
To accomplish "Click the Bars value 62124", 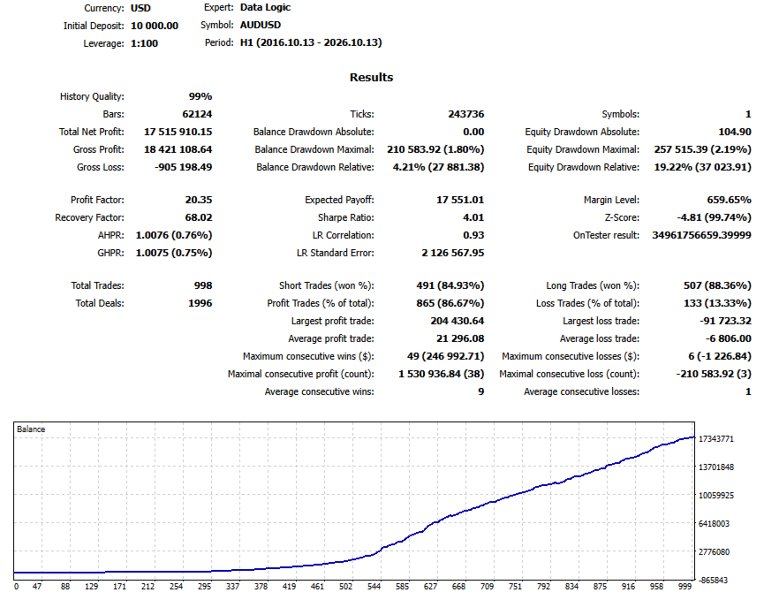I will click(x=197, y=114).
